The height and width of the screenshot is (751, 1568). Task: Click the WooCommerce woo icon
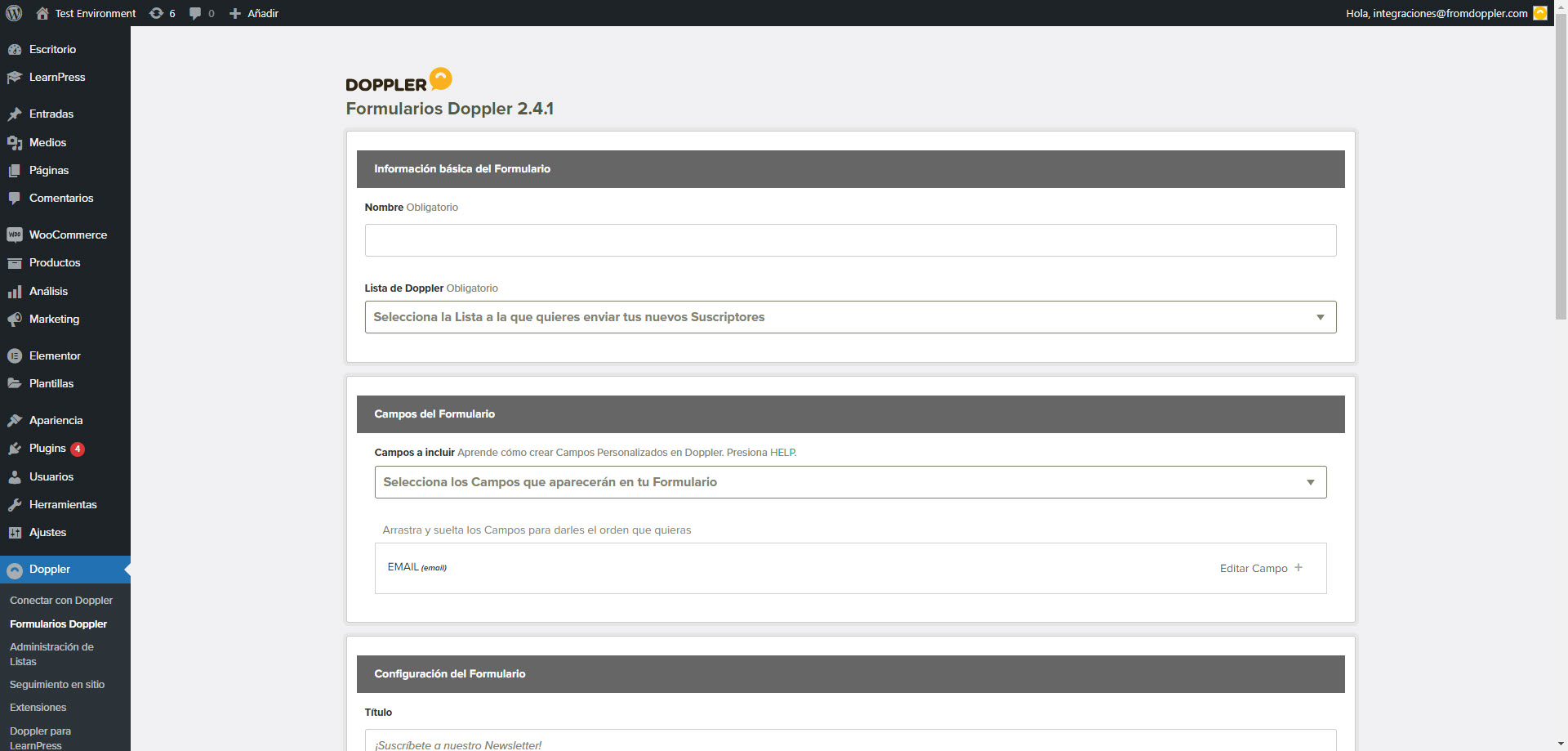click(x=15, y=235)
